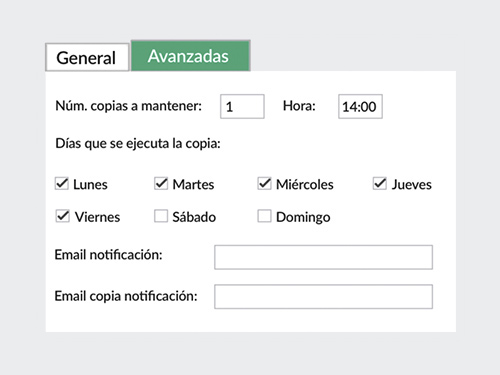500x375 pixels.
Task: Click the 'Días que se ejecuta la copia:' label
Action: tap(138, 144)
